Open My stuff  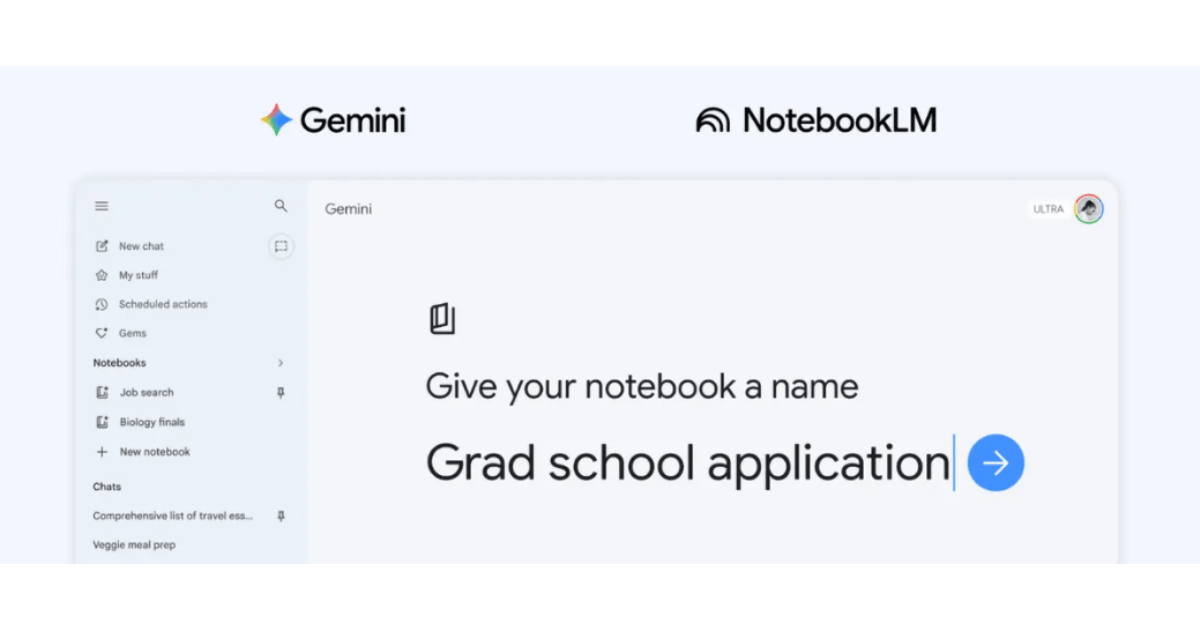tap(138, 275)
